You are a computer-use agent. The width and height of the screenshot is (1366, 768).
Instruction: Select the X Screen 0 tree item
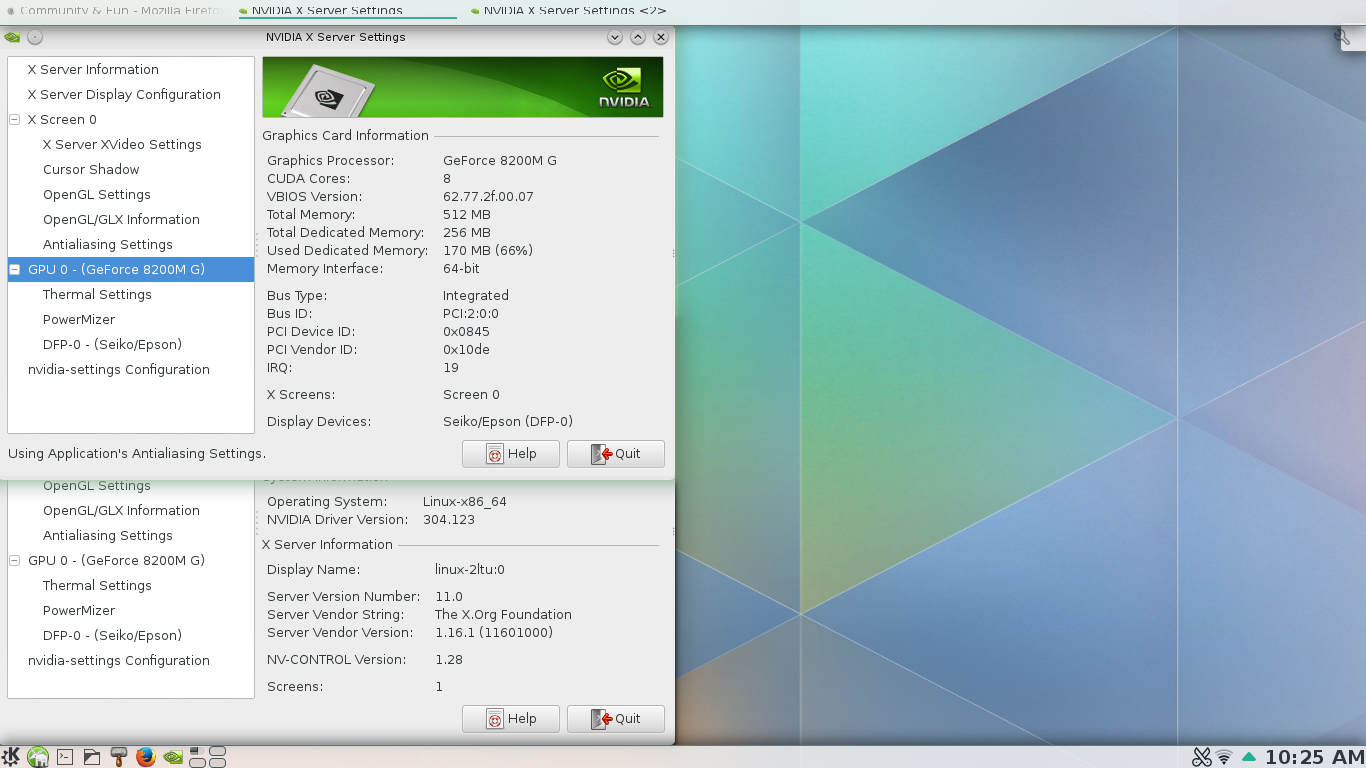point(62,119)
